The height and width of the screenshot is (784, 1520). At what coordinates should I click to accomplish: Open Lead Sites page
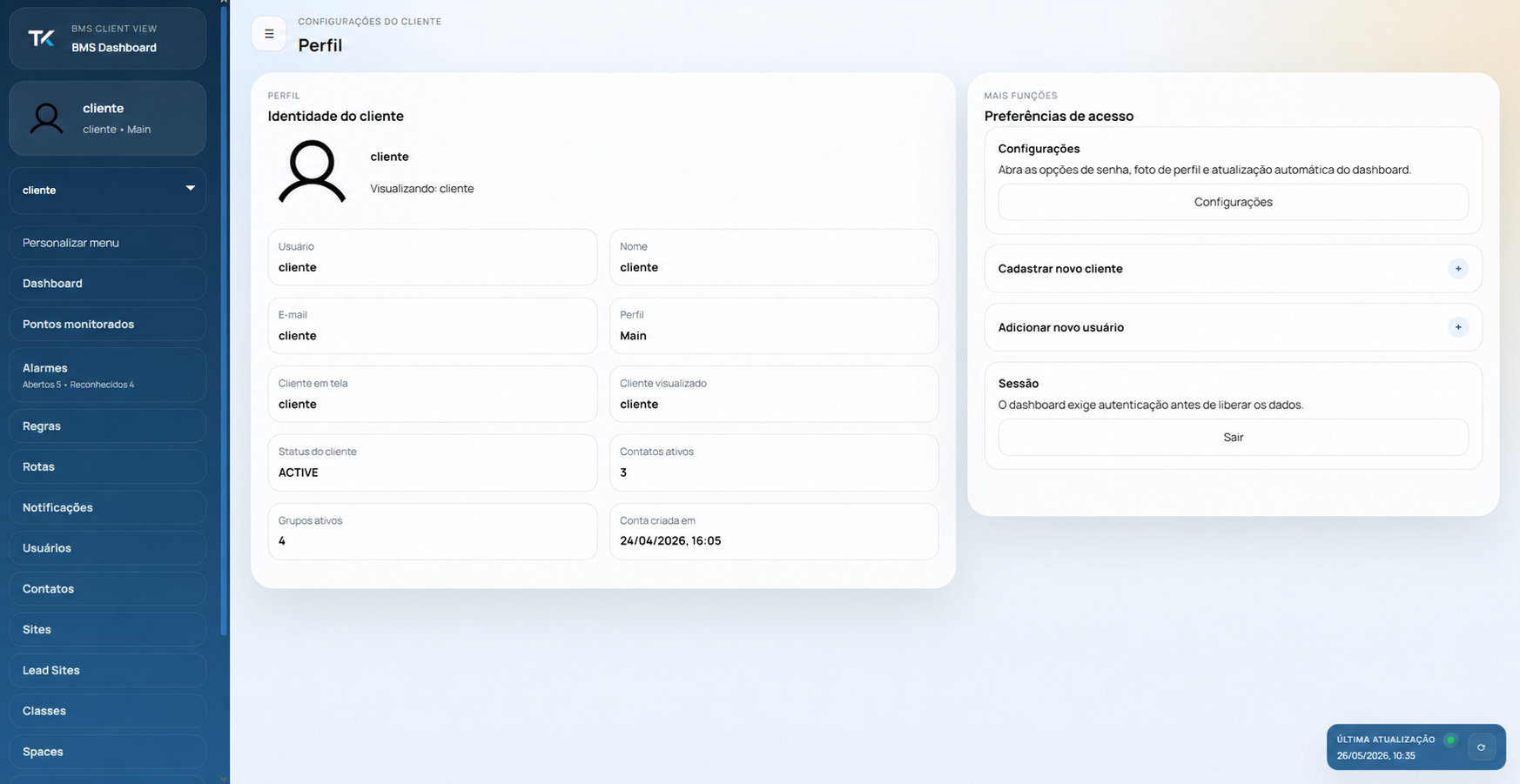[108, 671]
